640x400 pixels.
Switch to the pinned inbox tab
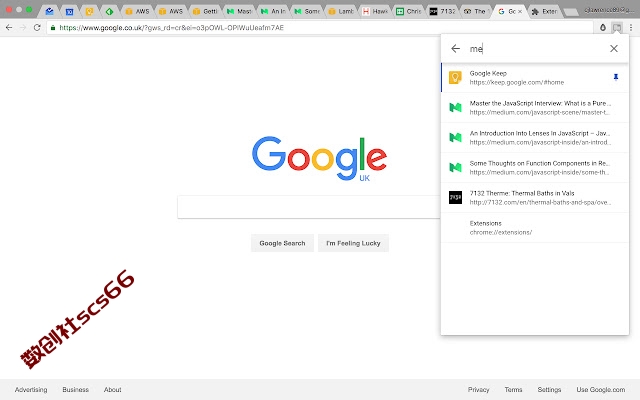point(49,11)
